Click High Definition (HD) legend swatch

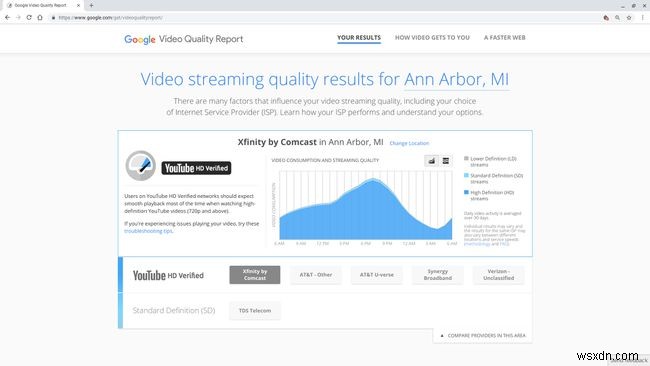pos(466,192)
